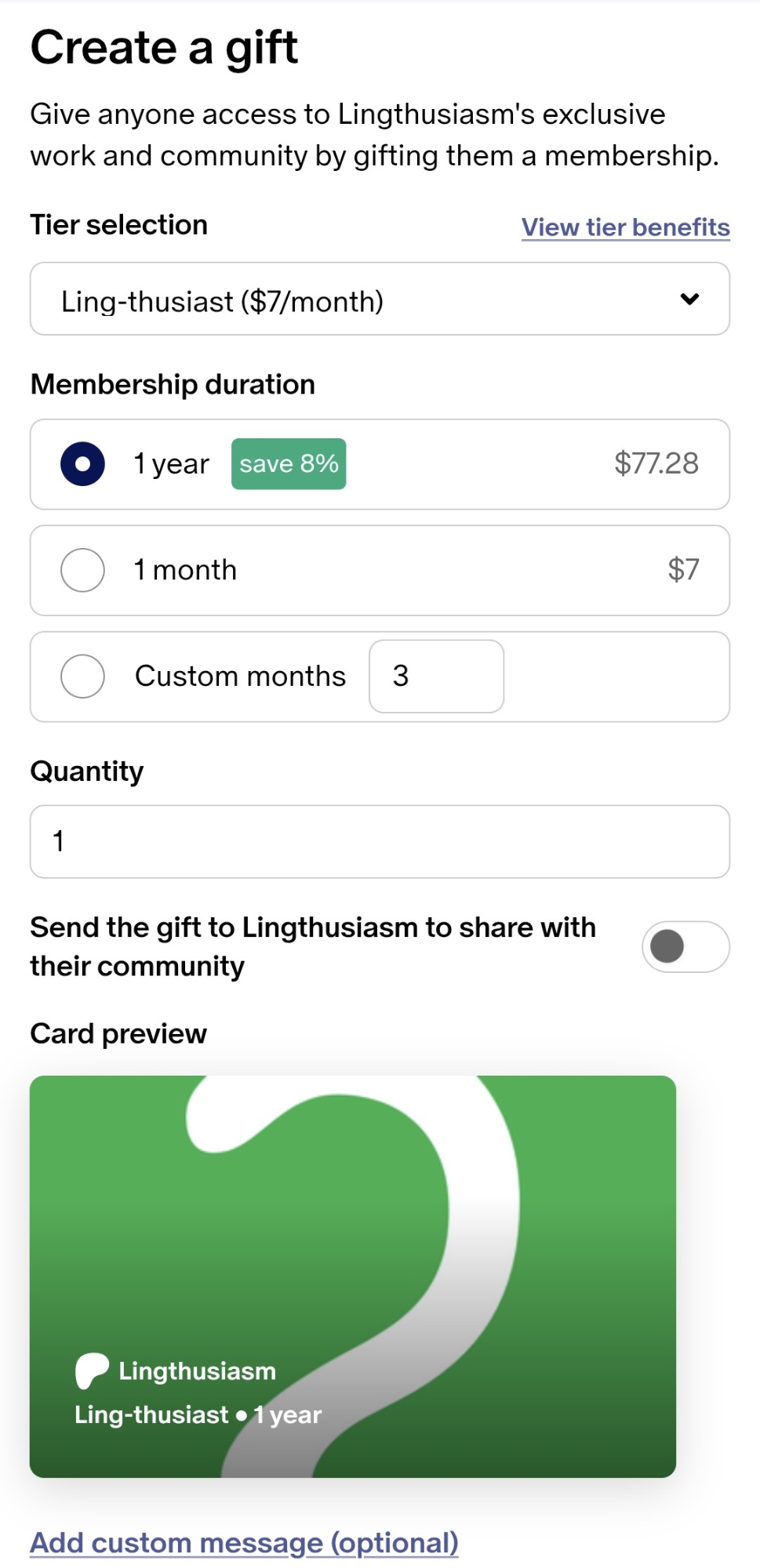Click the "Custom months" option label

tap(240, 676)
